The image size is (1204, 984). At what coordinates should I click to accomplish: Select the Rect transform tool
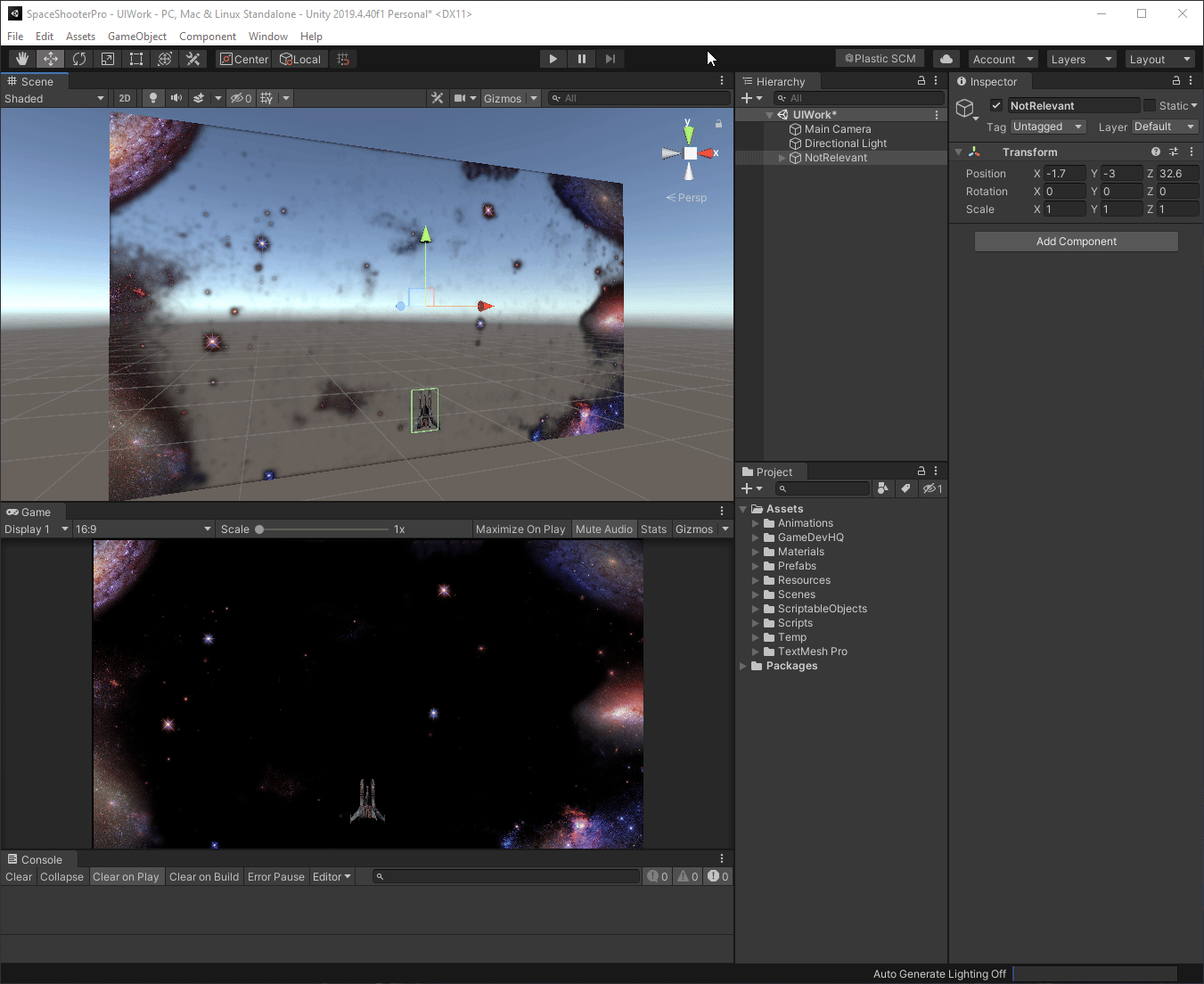[x=136, y=59]
